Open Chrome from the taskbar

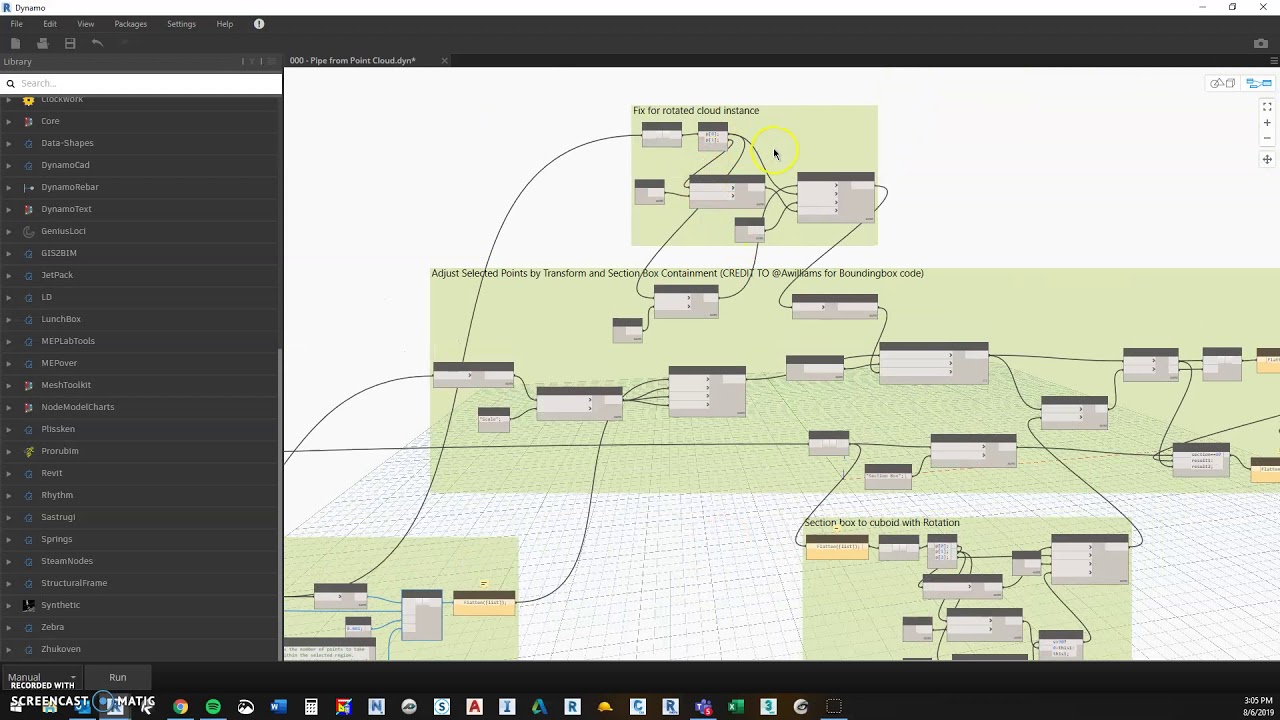click(x=180, y=707)
